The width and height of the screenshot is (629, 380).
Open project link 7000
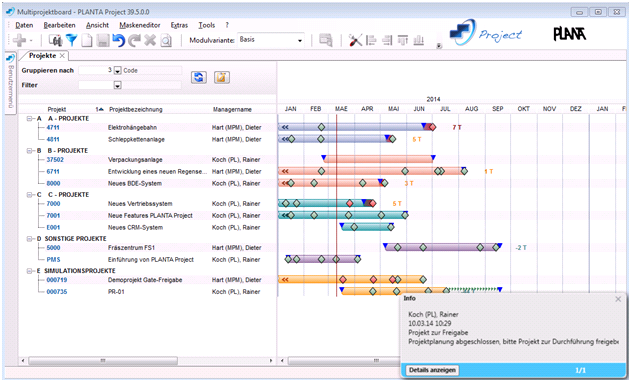(x=53, y=204)
